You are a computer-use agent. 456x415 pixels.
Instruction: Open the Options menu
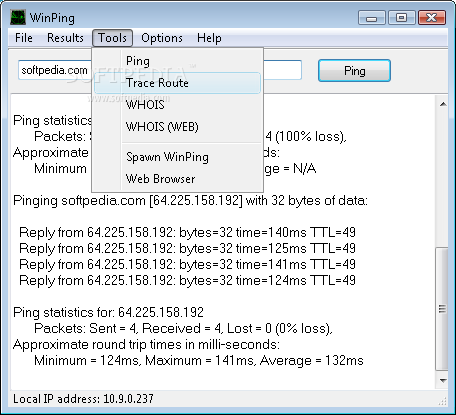point(162,38)
